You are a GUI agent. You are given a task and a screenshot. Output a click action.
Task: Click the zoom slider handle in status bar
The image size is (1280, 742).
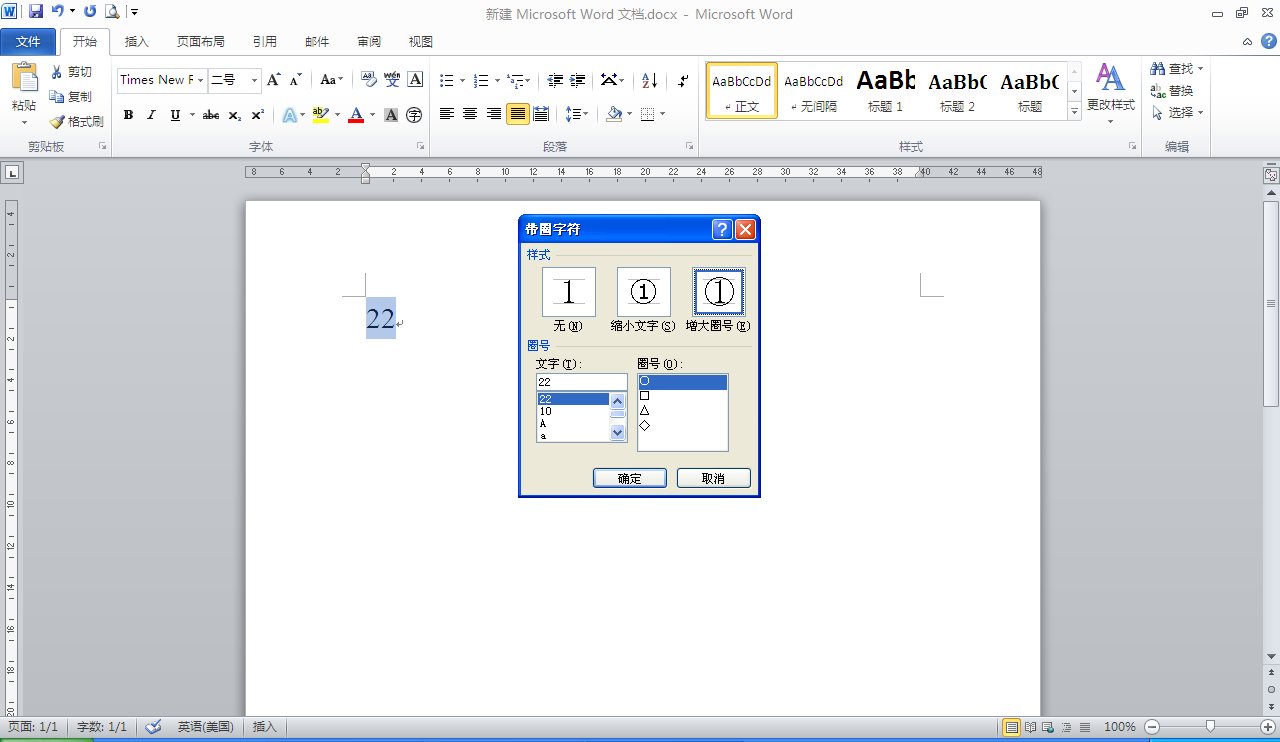[1210, 727]
